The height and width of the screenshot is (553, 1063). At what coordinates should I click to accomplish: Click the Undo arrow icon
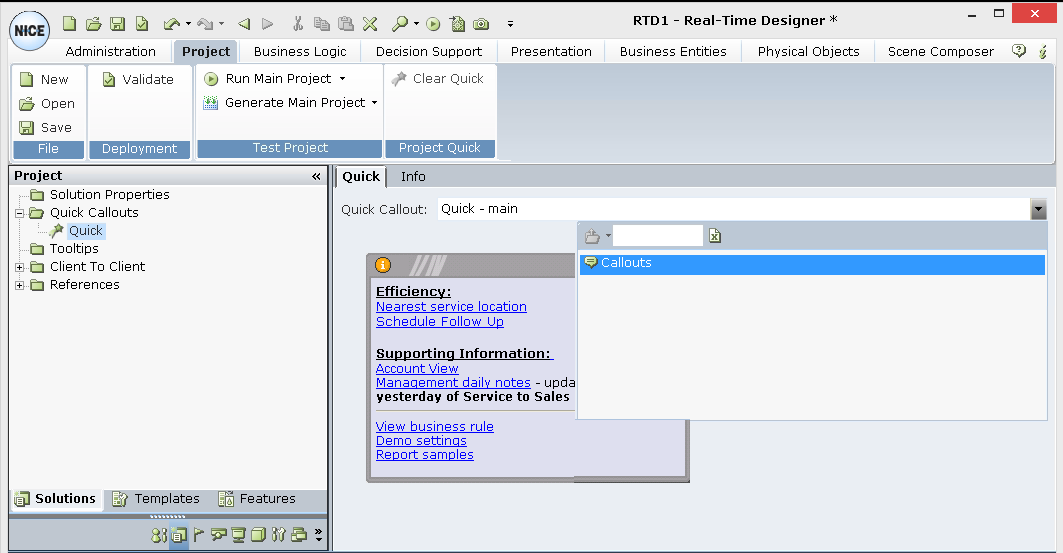coord(171,23)
